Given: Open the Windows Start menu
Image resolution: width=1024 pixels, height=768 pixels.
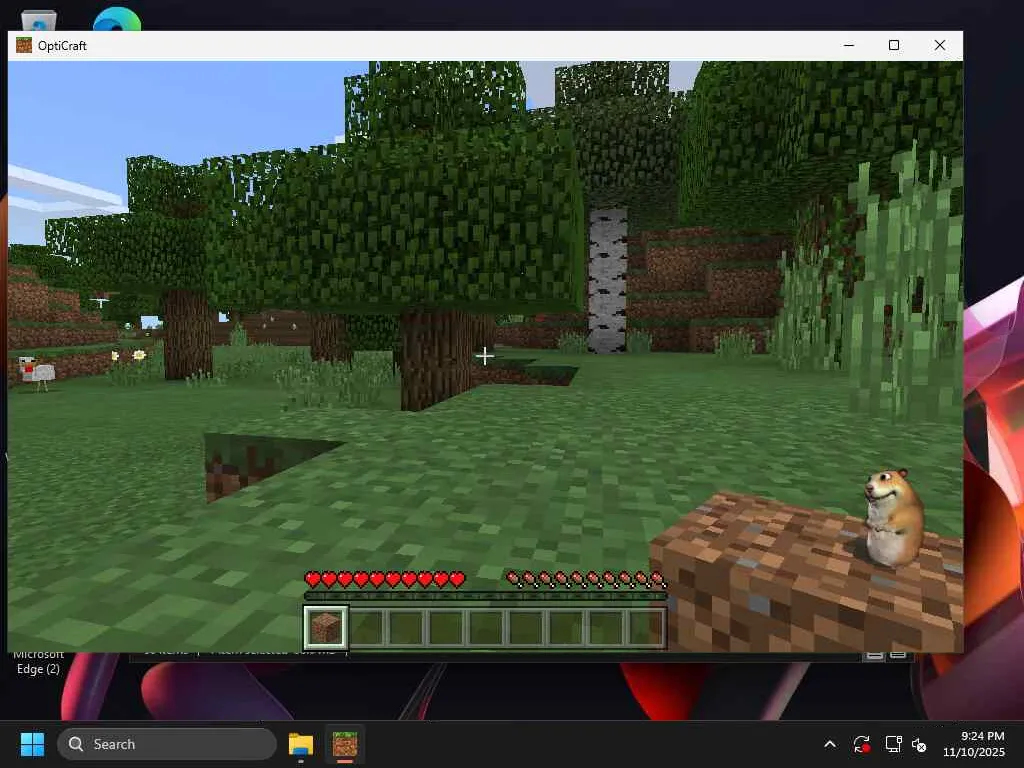Looking at the screenshot, I should [x=32, y=744].
